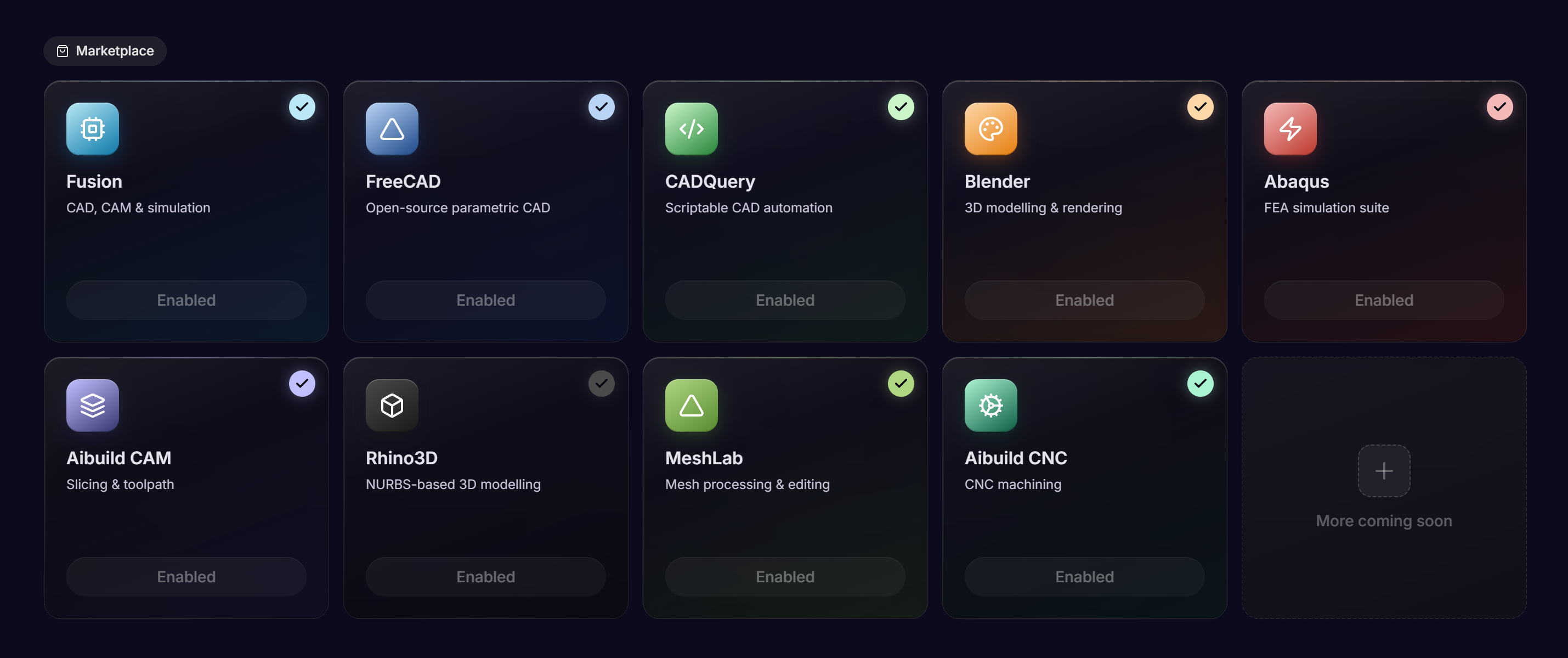Click the blue FreeCAD triangle icon
This screenshot has width=1568, height=658.
click(x=392, y=129)
